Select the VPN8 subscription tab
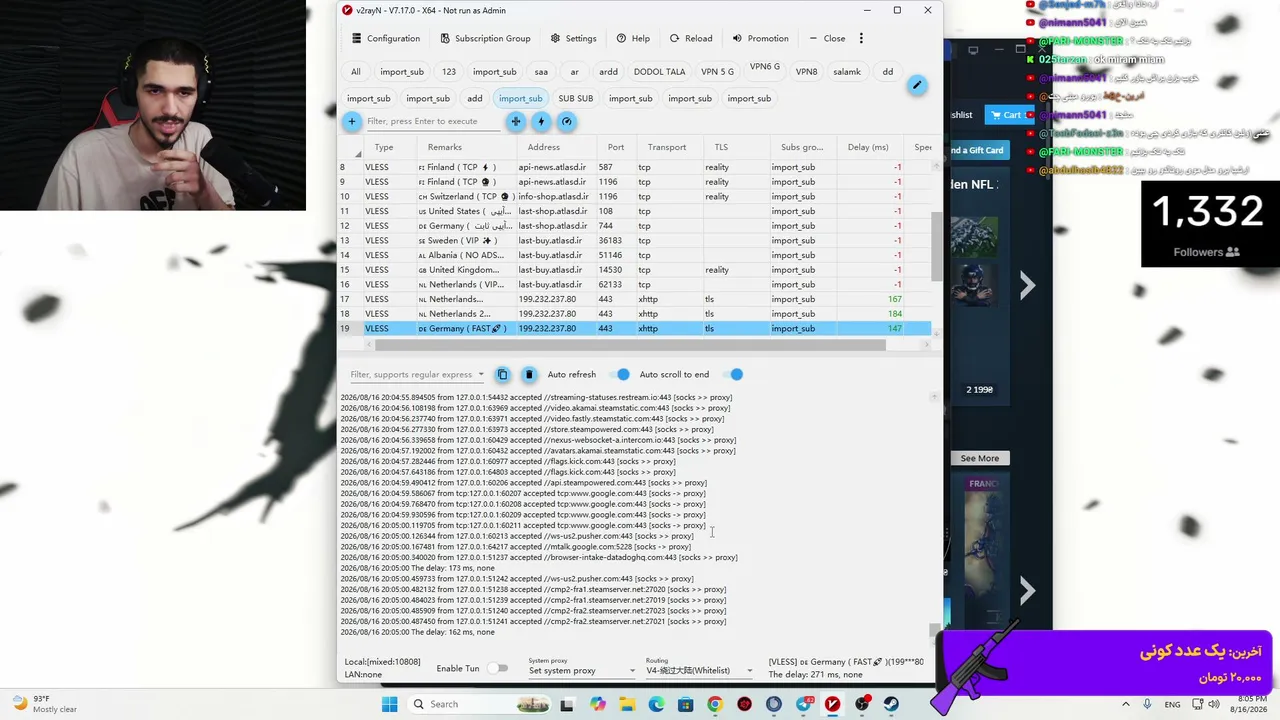This screenshot has width=1280, height=720. [x=806, y=72]
